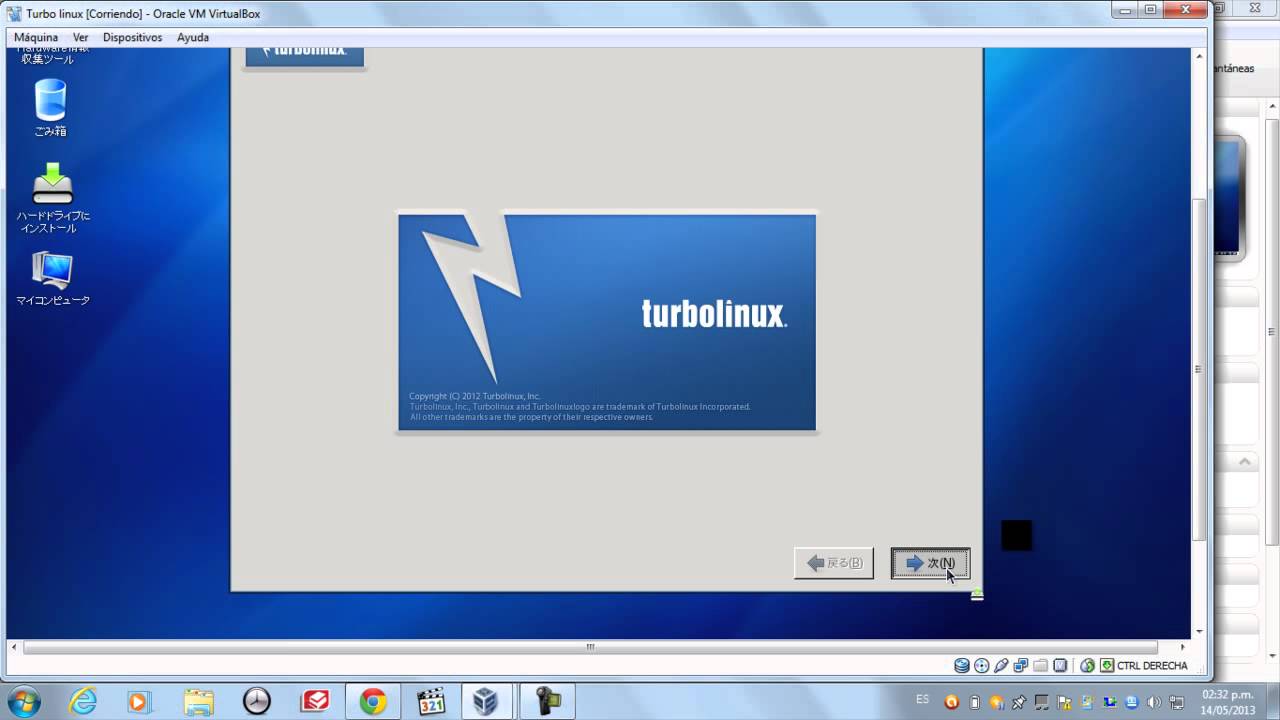Click the keyboard capture host key icon
Screen dimensions: 1280x720
(x=1107, y=665)
